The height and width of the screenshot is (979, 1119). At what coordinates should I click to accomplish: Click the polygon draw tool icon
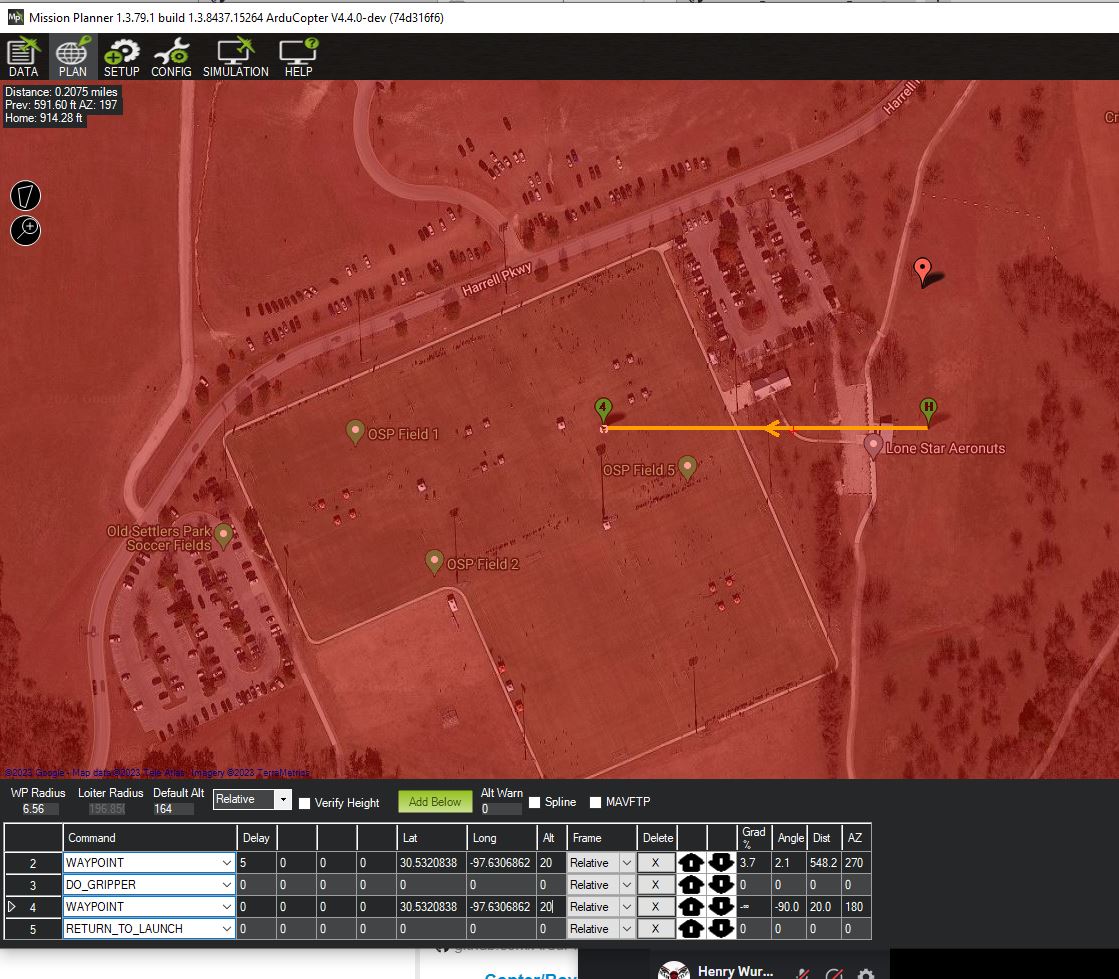click(x=25, y=196)
